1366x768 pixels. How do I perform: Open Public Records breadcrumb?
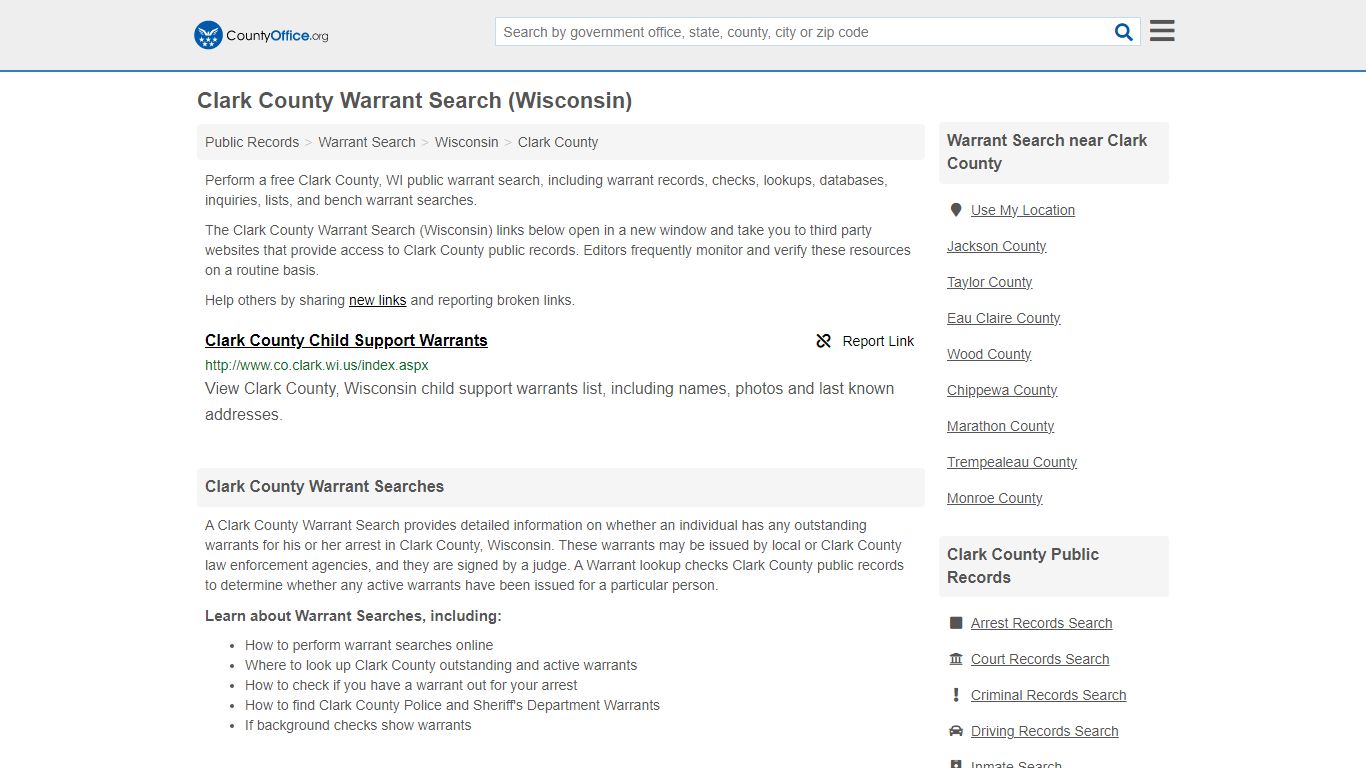(x=252, y=142)
